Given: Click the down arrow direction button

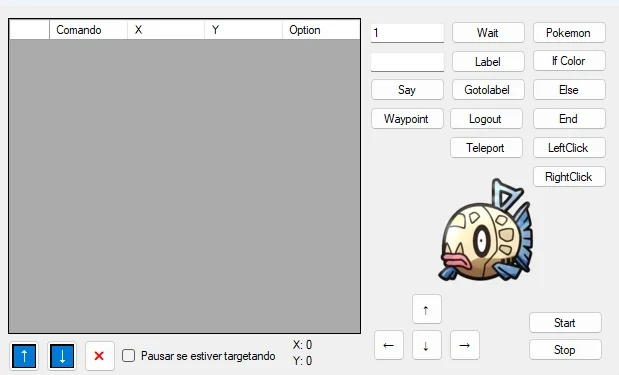Looking at the screenshot, I should pos(426,345).
